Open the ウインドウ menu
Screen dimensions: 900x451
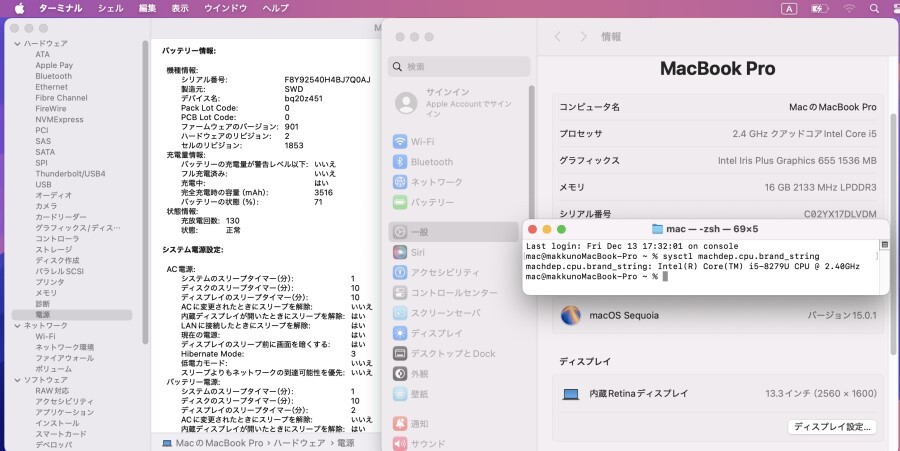(x=226, y=8)
